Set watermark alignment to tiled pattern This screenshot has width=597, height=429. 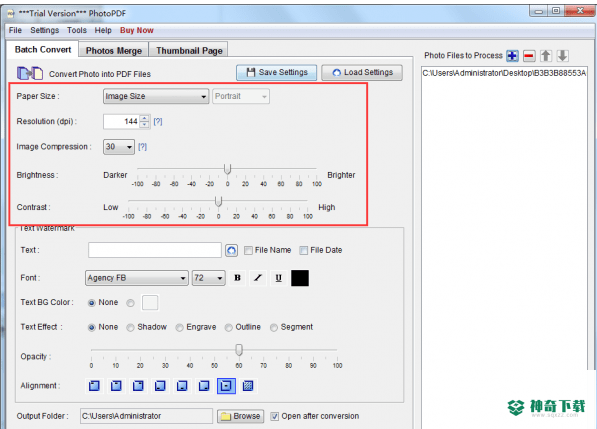[x=248, y=386]
